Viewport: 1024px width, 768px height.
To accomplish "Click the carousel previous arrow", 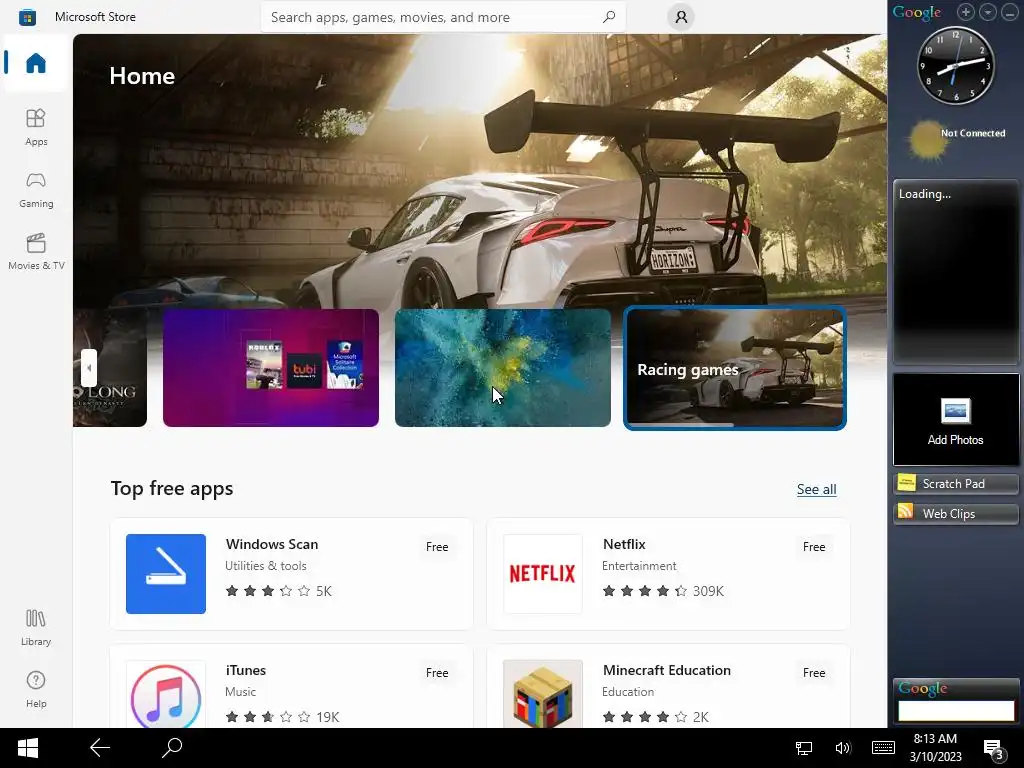I will click(89, 368).
